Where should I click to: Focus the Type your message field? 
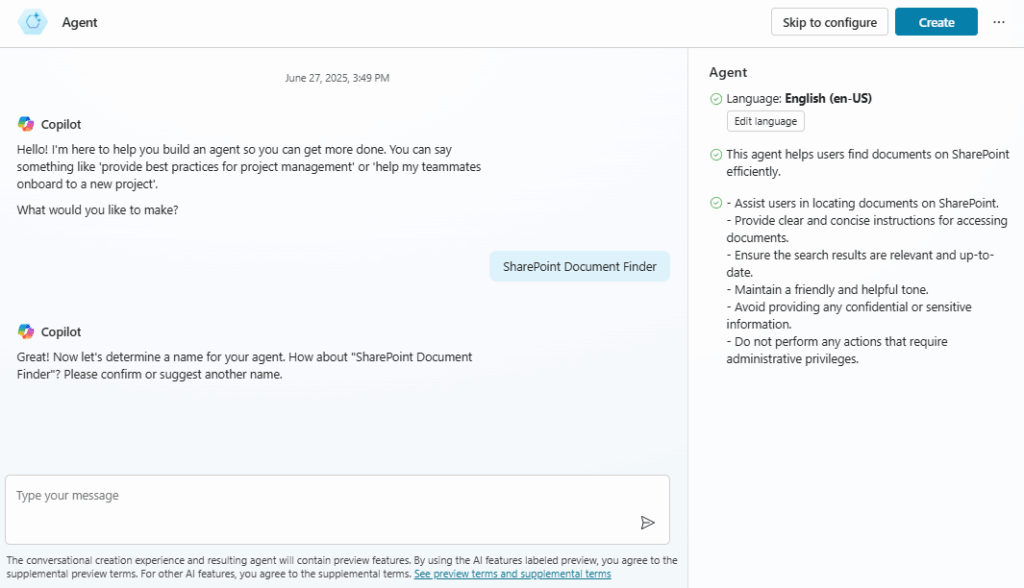point(338,510)
